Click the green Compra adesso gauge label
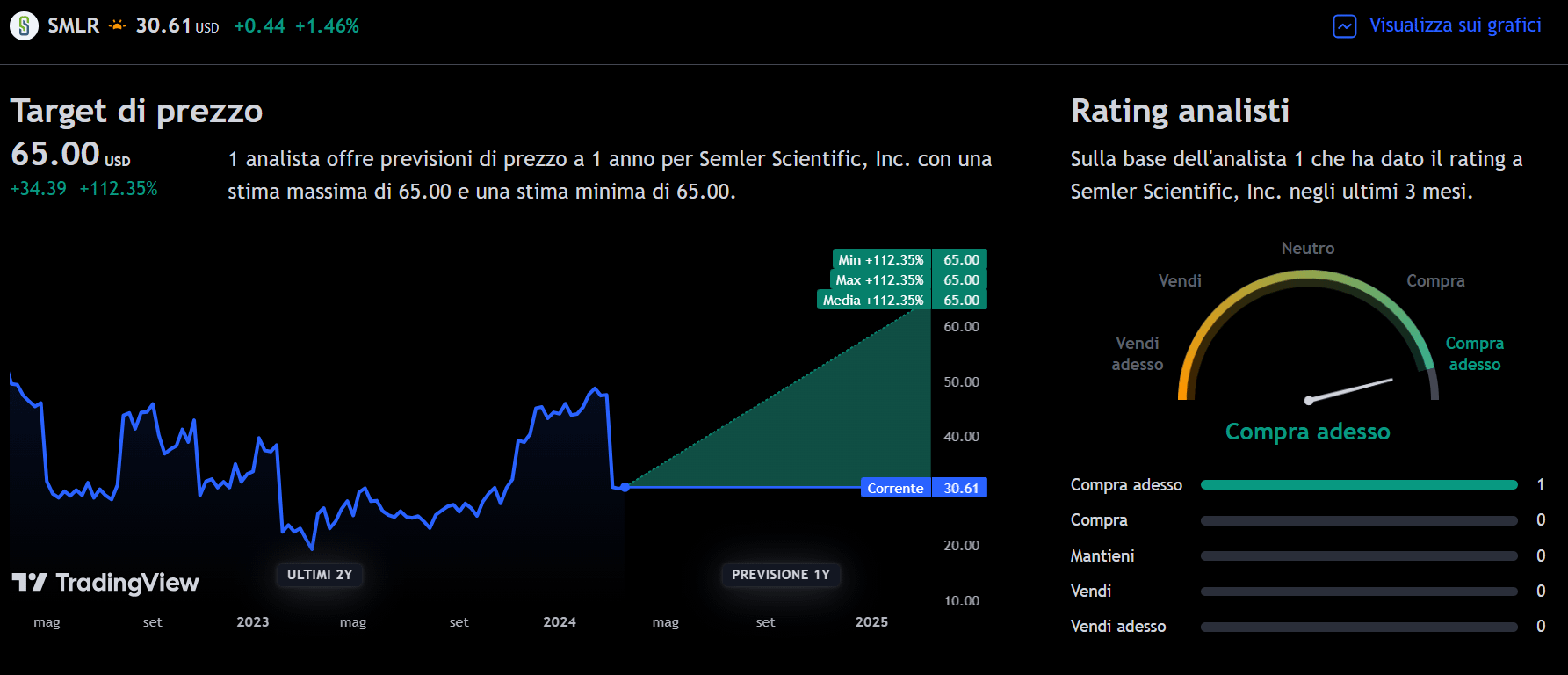 point(1475,354)
